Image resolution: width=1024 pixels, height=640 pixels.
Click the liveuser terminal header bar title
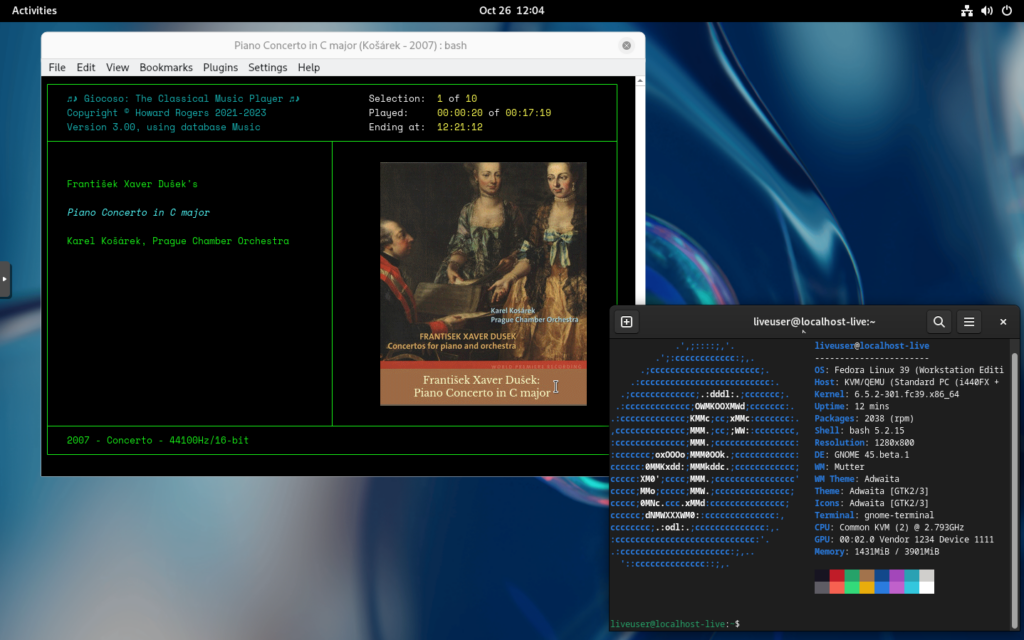click(814, 321)
